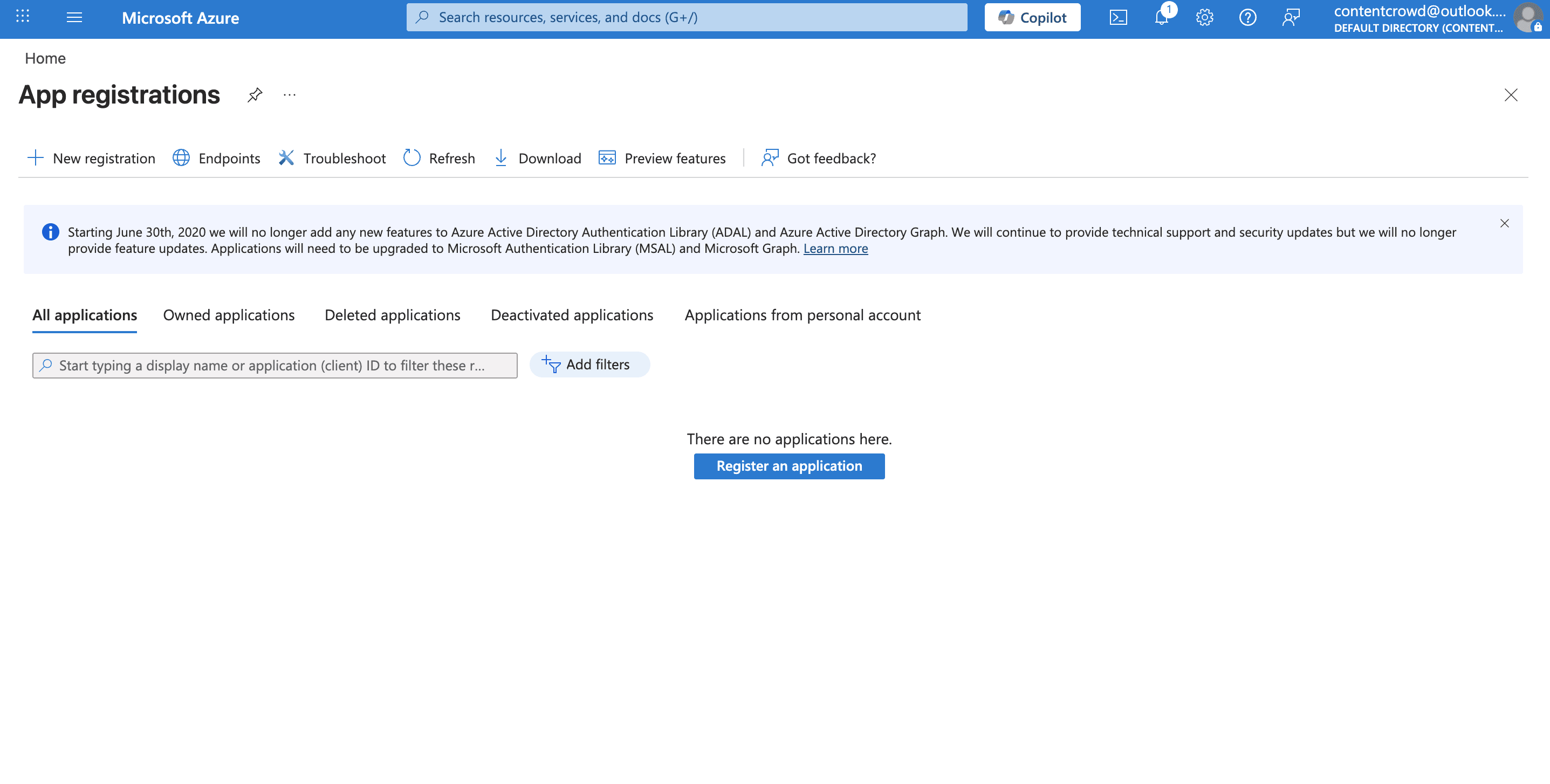The image size is (1550, 784).
Task: Open the Azure portal hamburger menu
Action: click(x=74, y=17)
